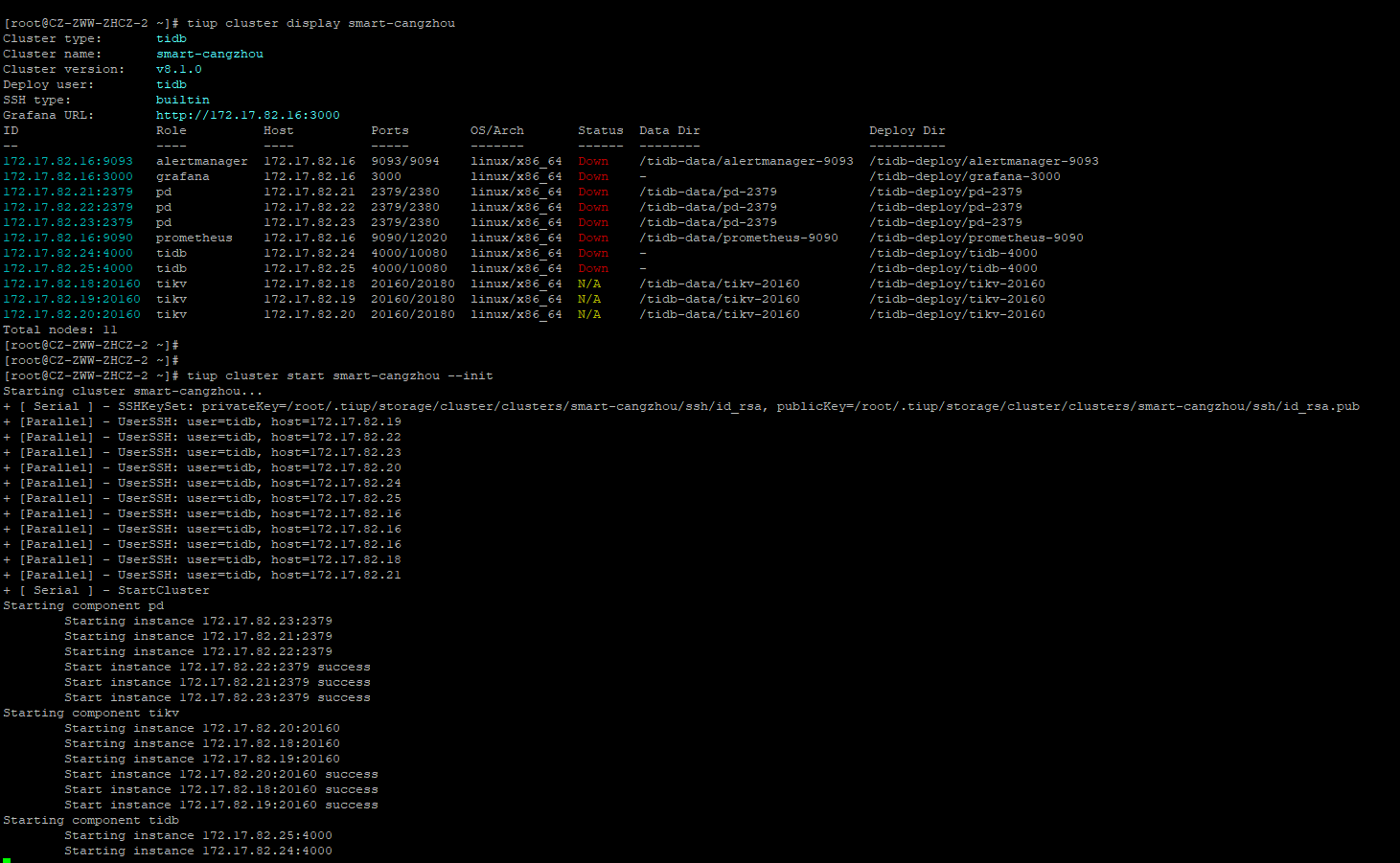
Task: Click the '[ Serial ] - StartCluster' line
Action: pos(106,590)
